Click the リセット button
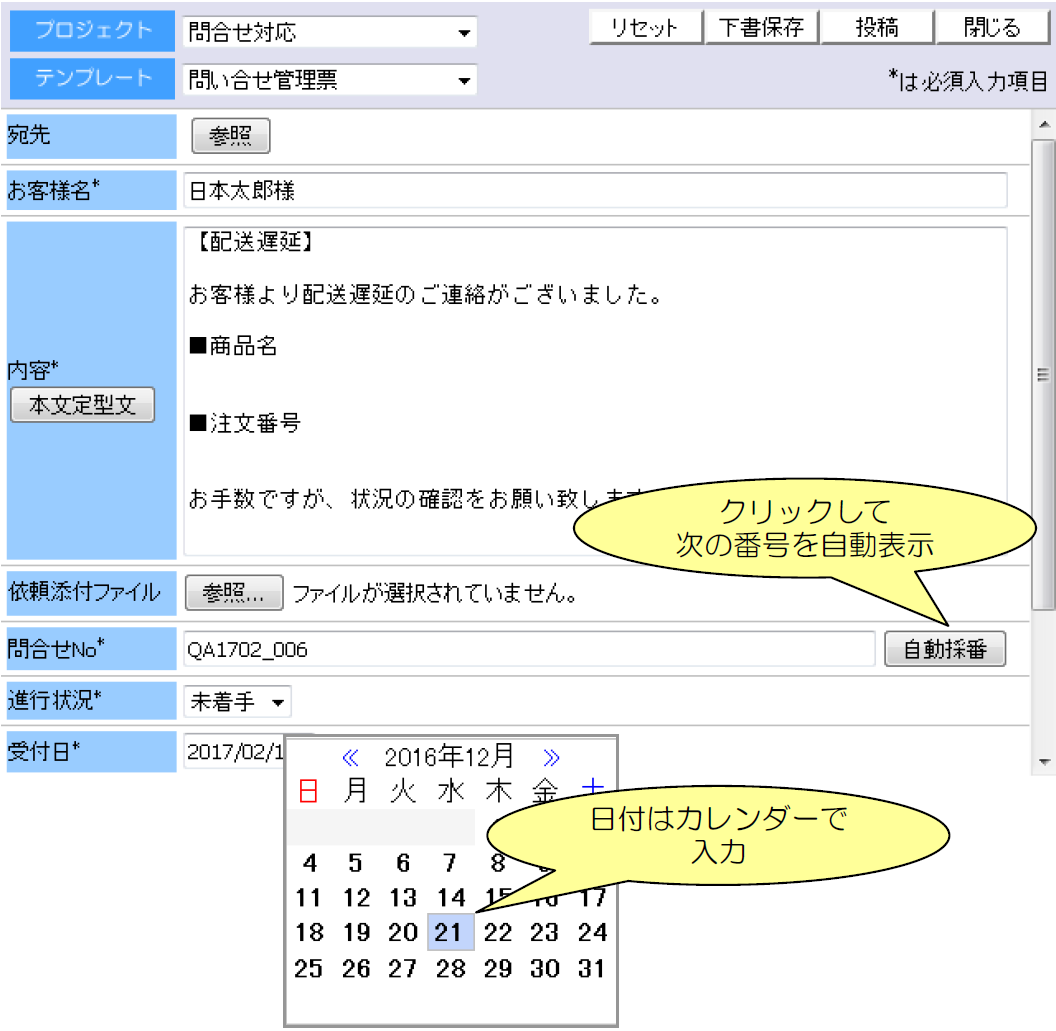This screenshot has height=1031, width=1056. (x=645, y=27)
